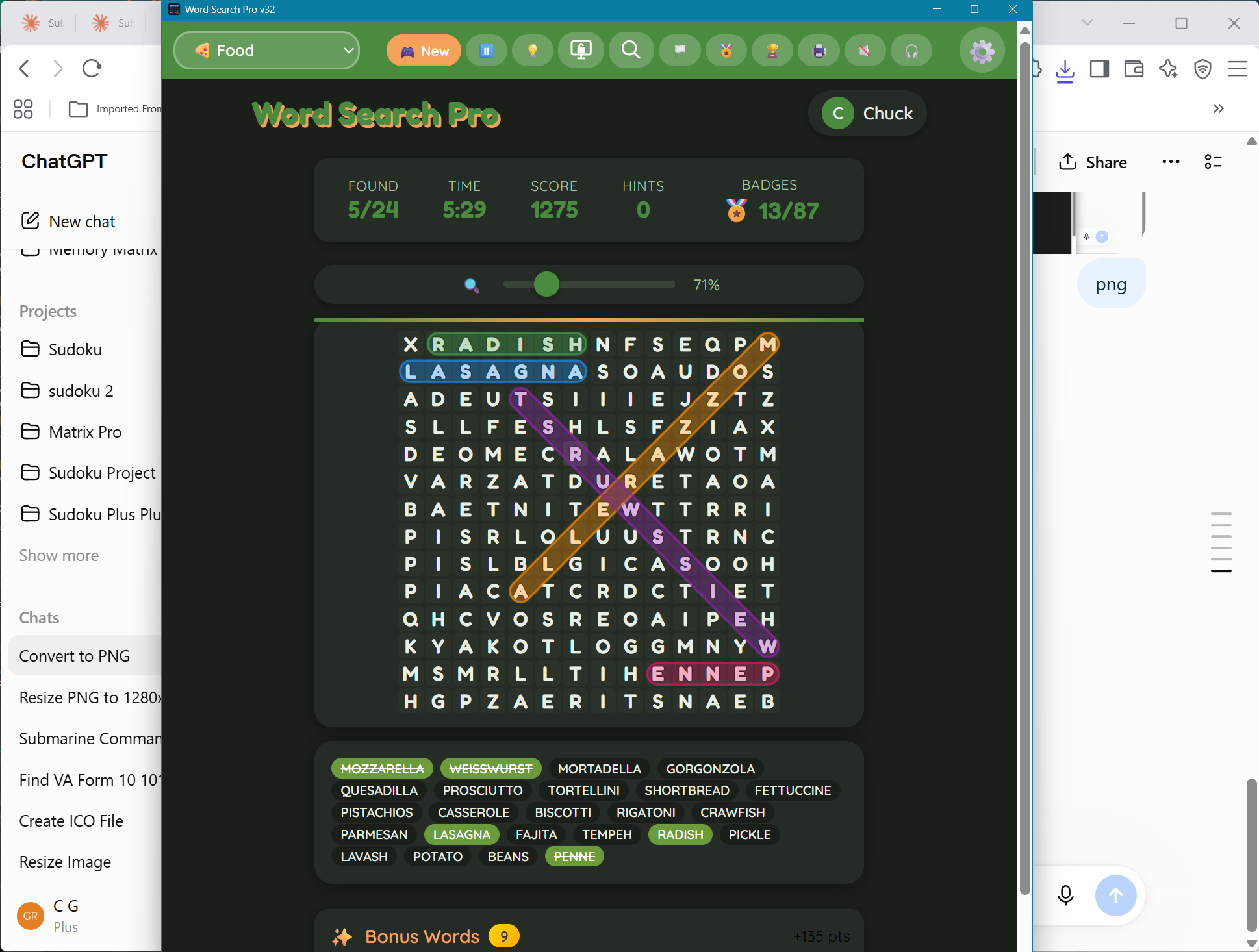Click the FAJITA word in list
Screen dimensions: 1259x952
tap(536, 834)
